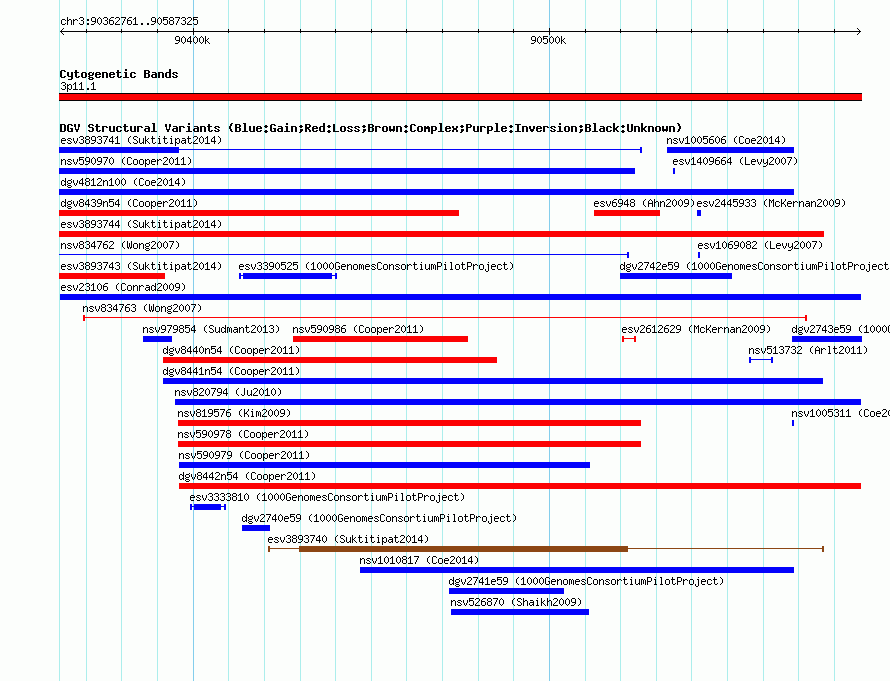The image size is (890, 681).
Task: Click the dgv2743e59 blue bar
Action: [827, 339]
